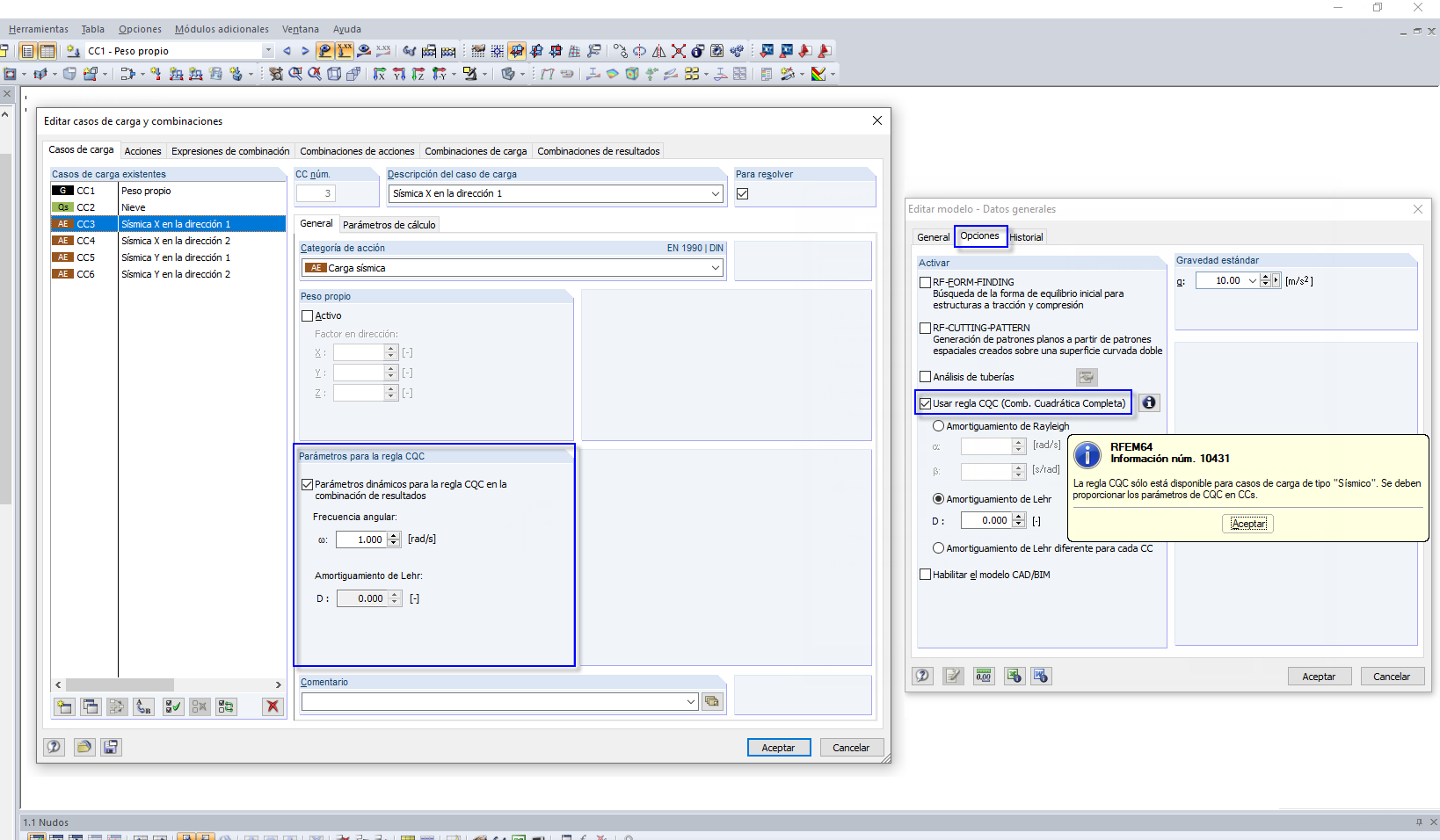
Task: Increase angular frequency ω with spinner up
Action: pyautogui.click(x=394, y=536)
